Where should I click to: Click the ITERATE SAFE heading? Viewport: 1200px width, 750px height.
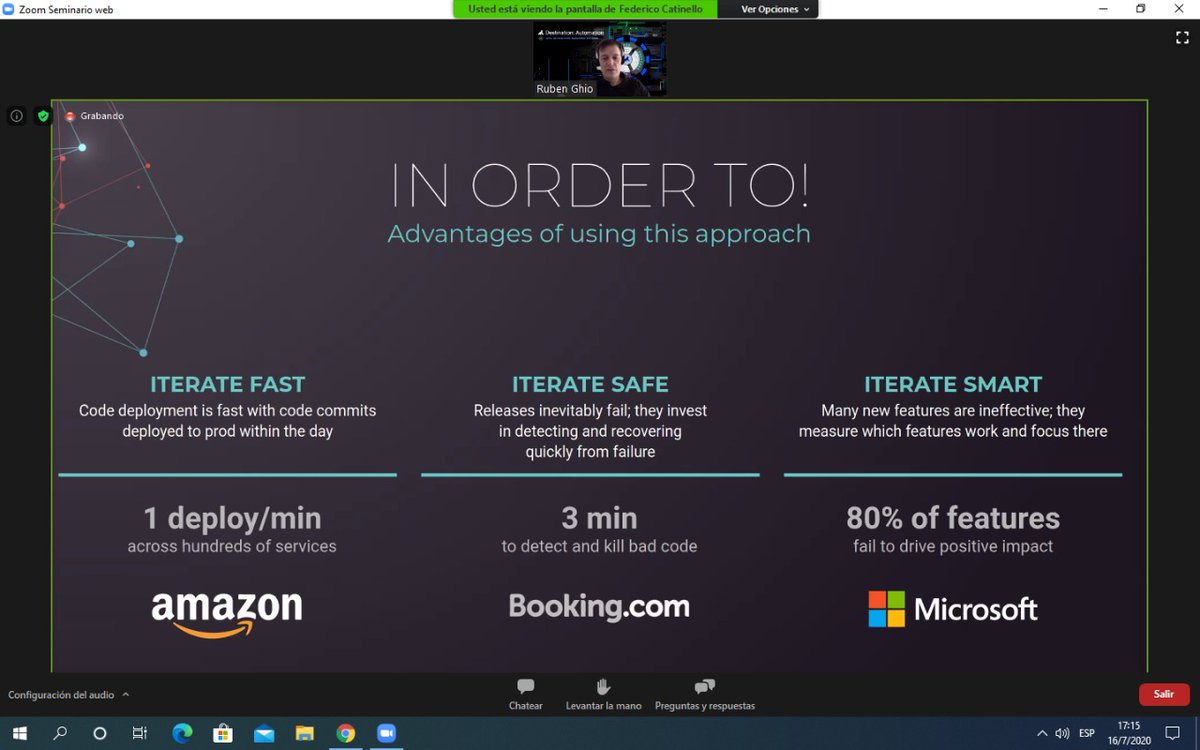[x=590, y=384]
